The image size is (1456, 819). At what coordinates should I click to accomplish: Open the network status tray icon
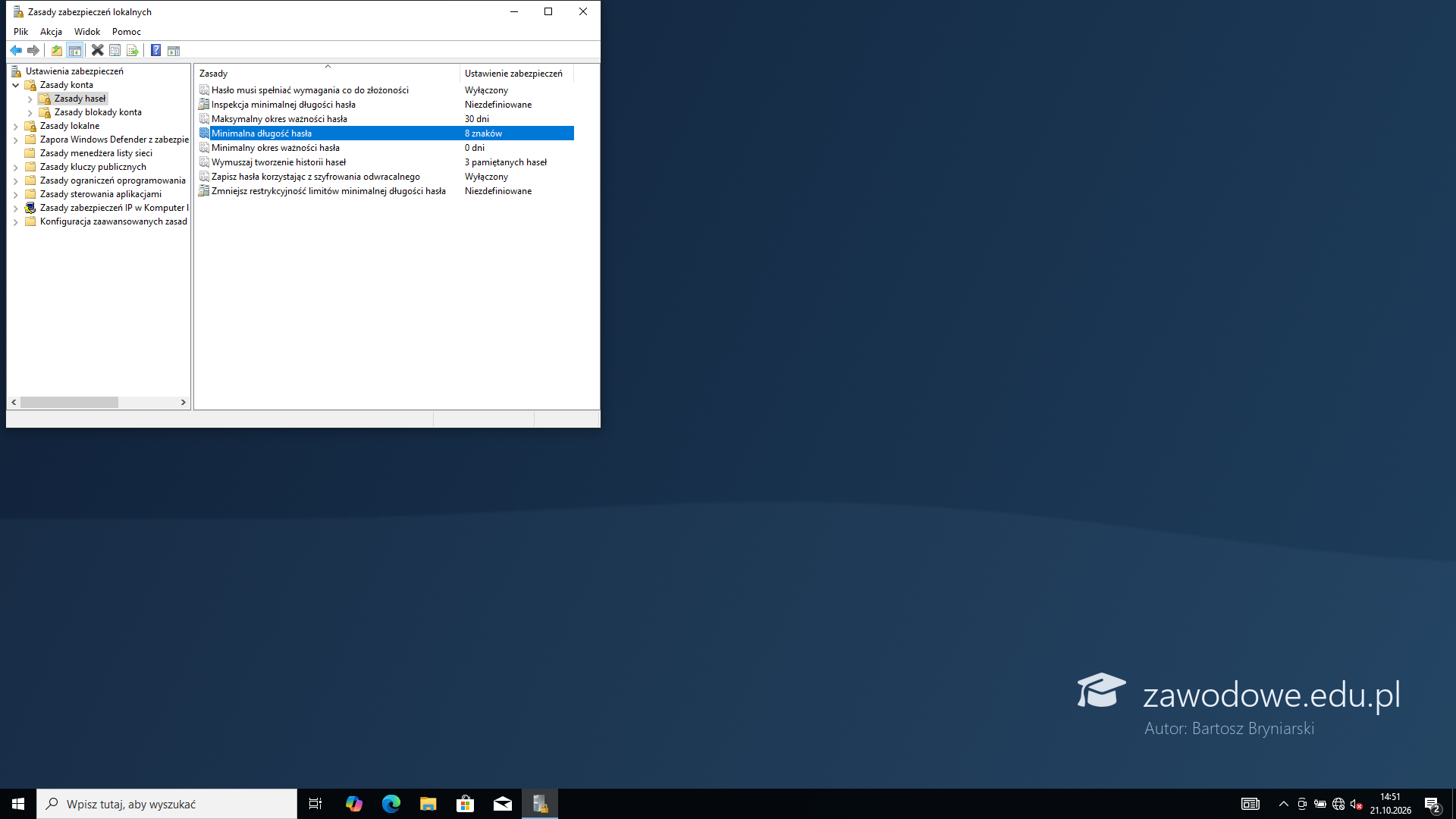pos(1338,804)
